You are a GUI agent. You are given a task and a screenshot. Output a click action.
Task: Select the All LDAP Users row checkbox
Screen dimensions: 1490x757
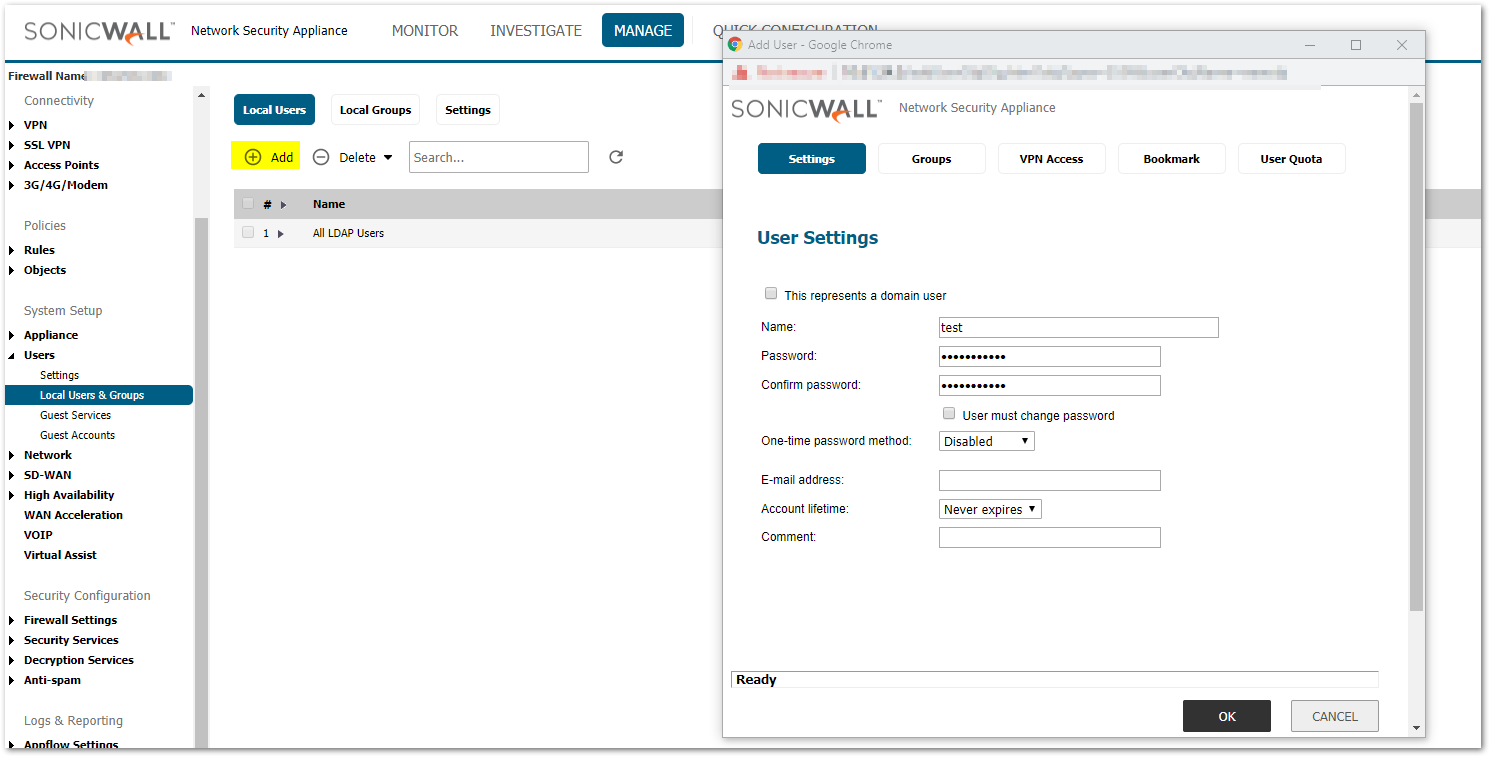248,233
